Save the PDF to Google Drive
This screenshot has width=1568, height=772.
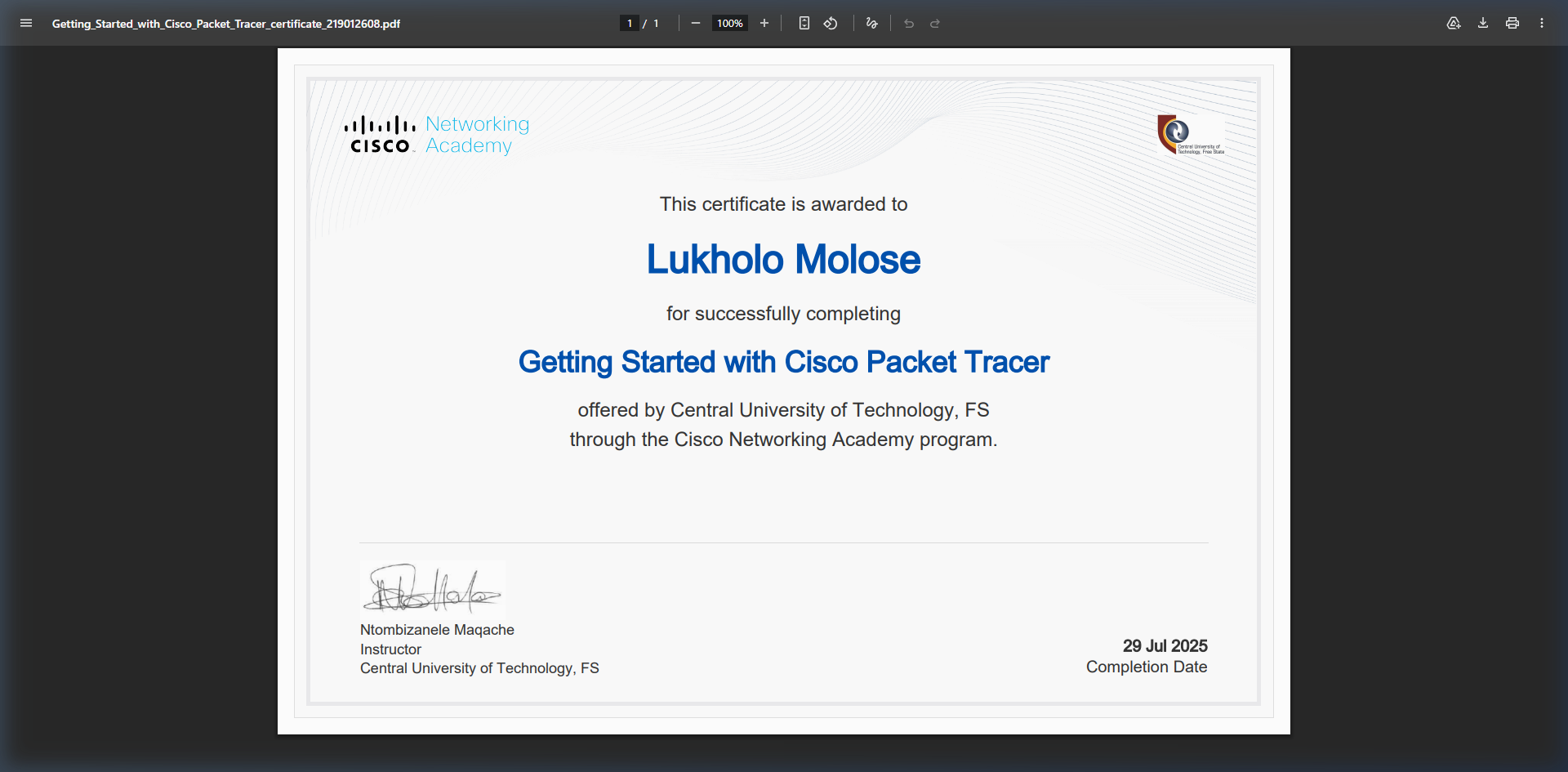(1454, 23)
